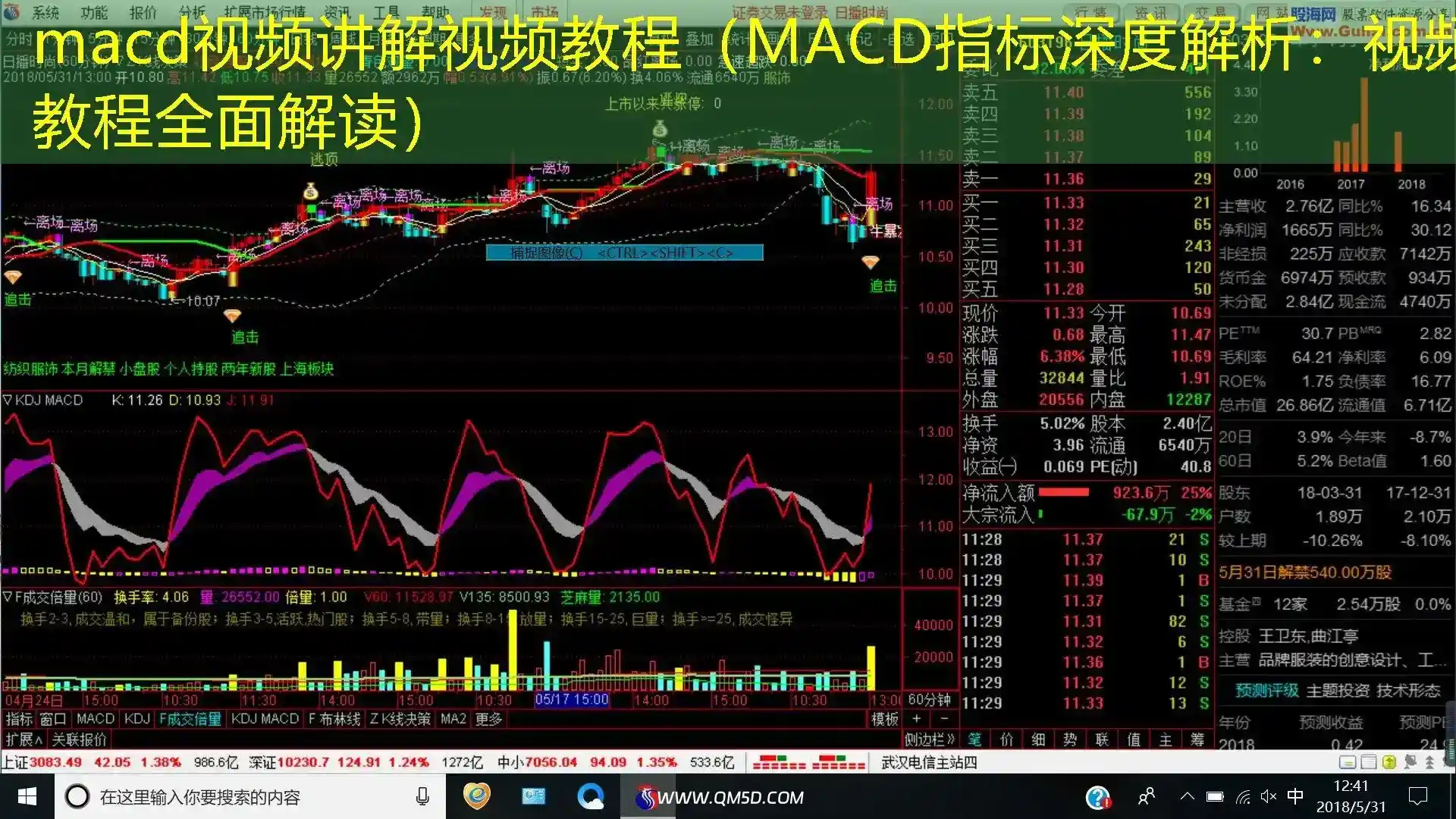
Task: Click the 窗口 button
Action: click(x=53, y=718)
